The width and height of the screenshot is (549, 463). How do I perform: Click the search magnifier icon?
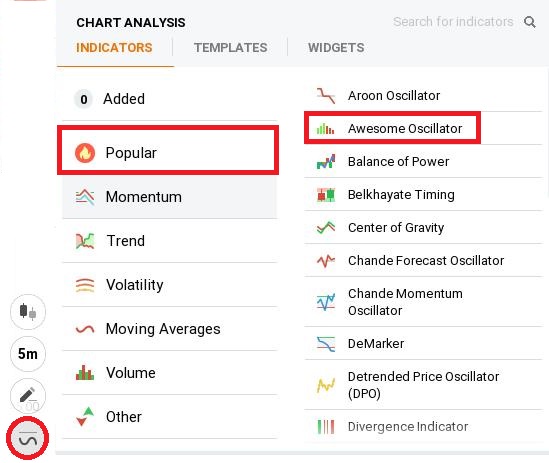[529, 22]
